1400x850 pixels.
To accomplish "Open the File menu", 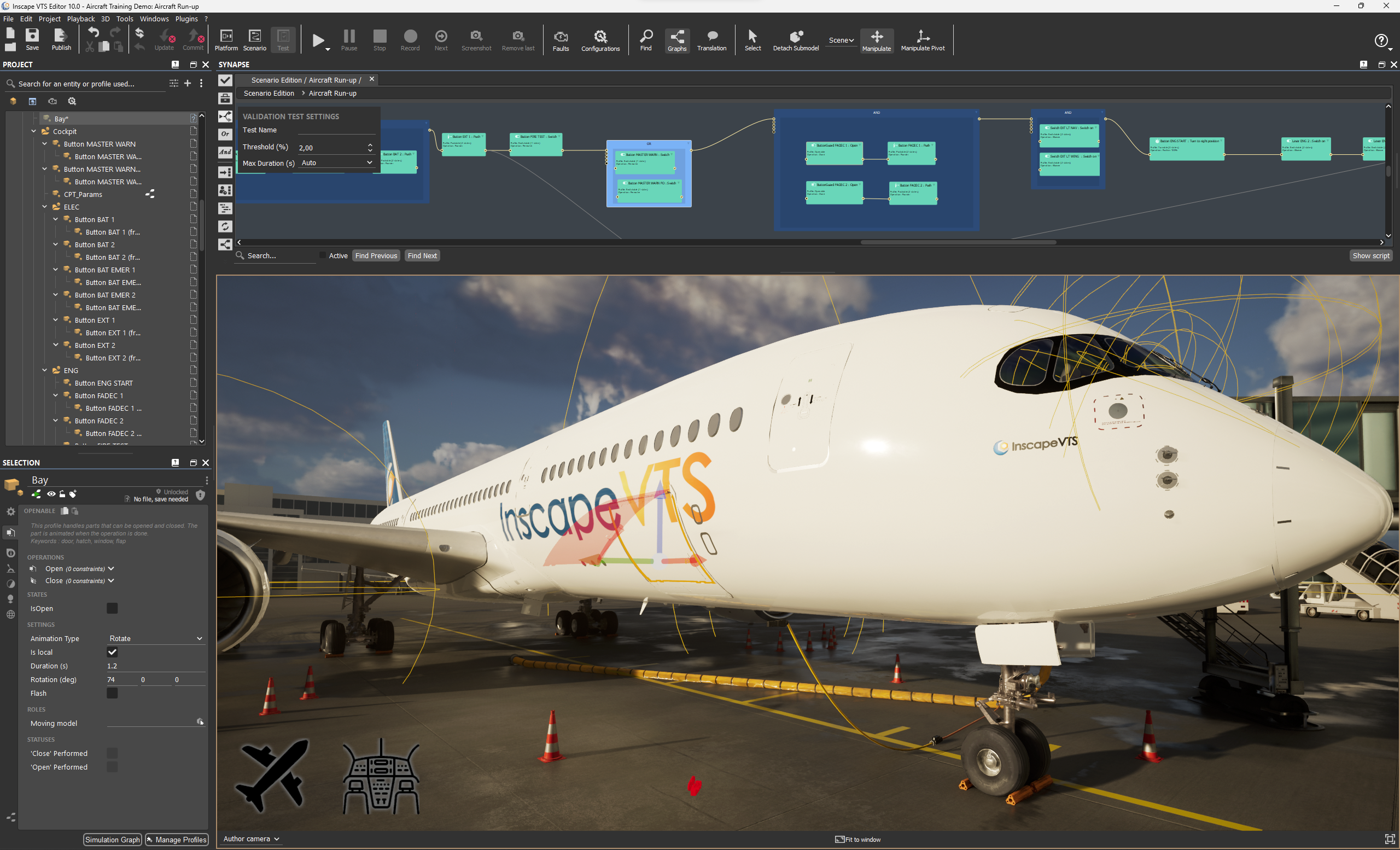I will [8, 19].
